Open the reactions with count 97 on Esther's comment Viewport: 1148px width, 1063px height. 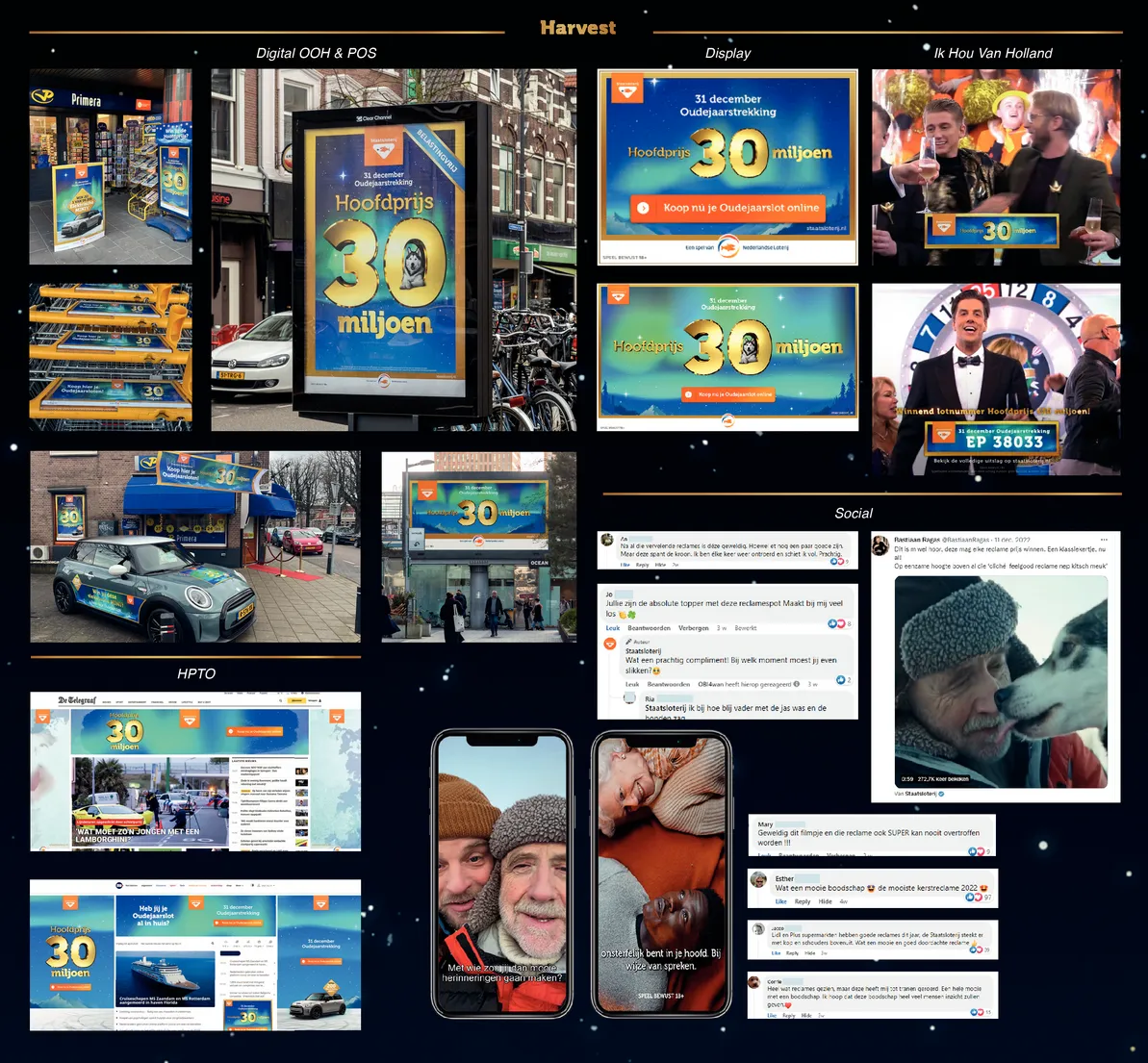pyautogui.click(x=979, y=898)
